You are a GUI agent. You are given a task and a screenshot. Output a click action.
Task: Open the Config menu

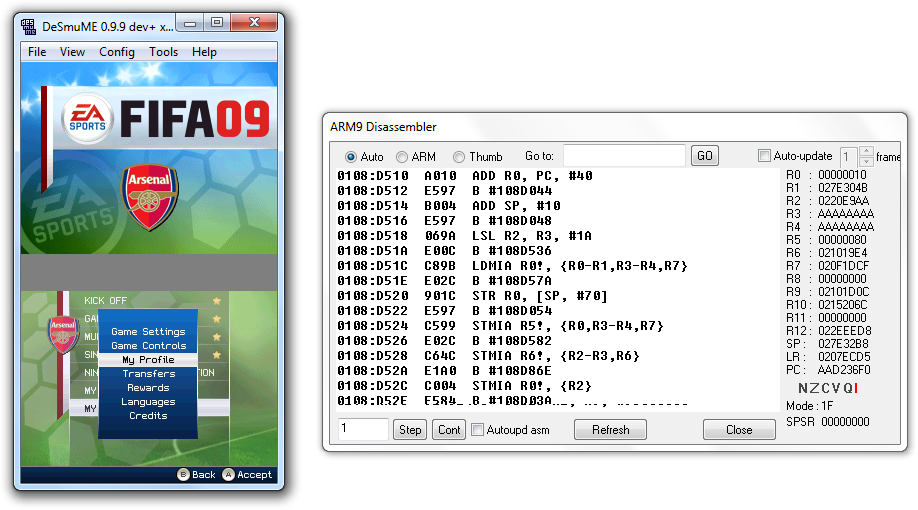117,52
